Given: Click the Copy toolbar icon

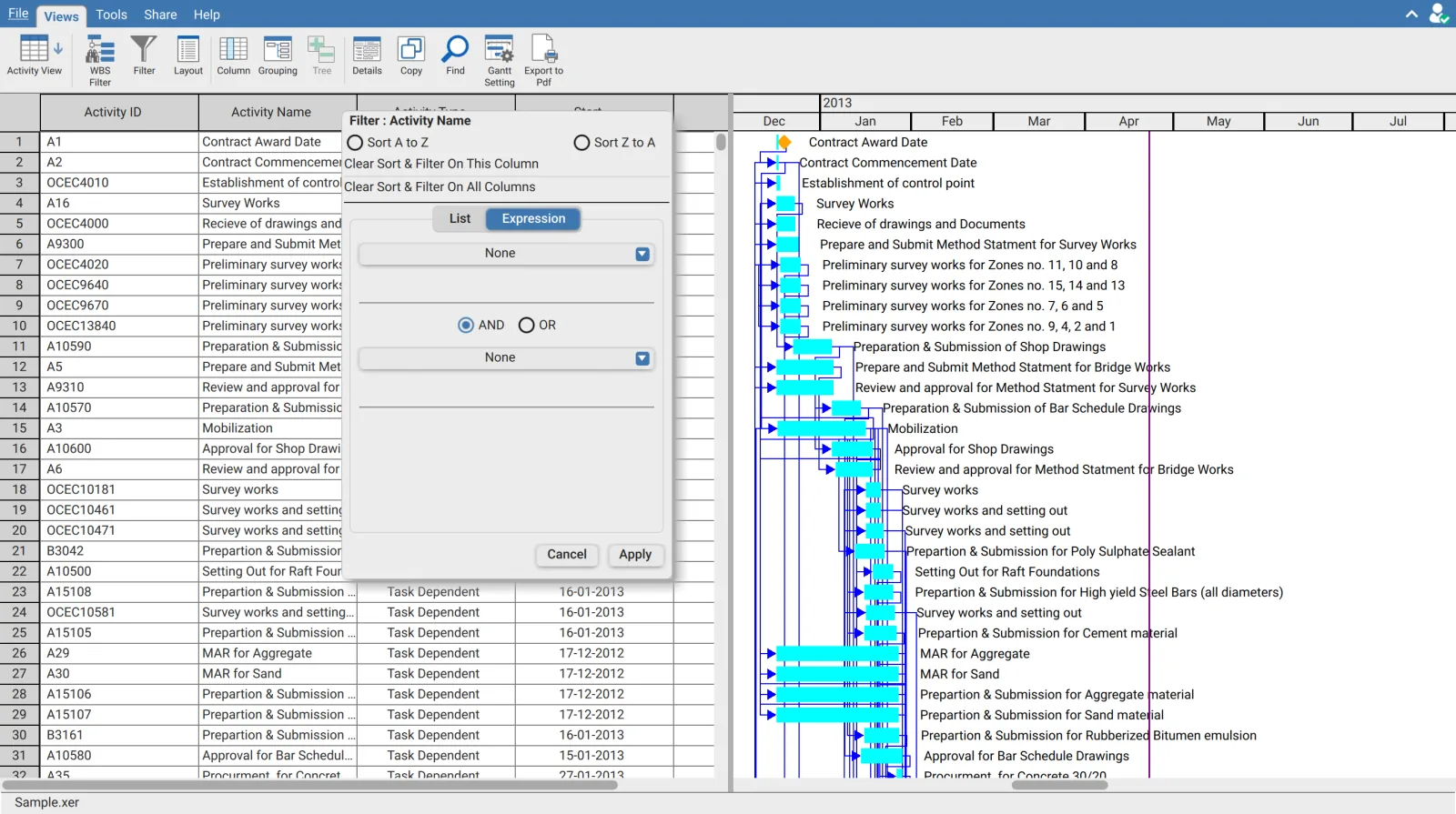Looking at the screenshot, I should (x=411, y=55).
